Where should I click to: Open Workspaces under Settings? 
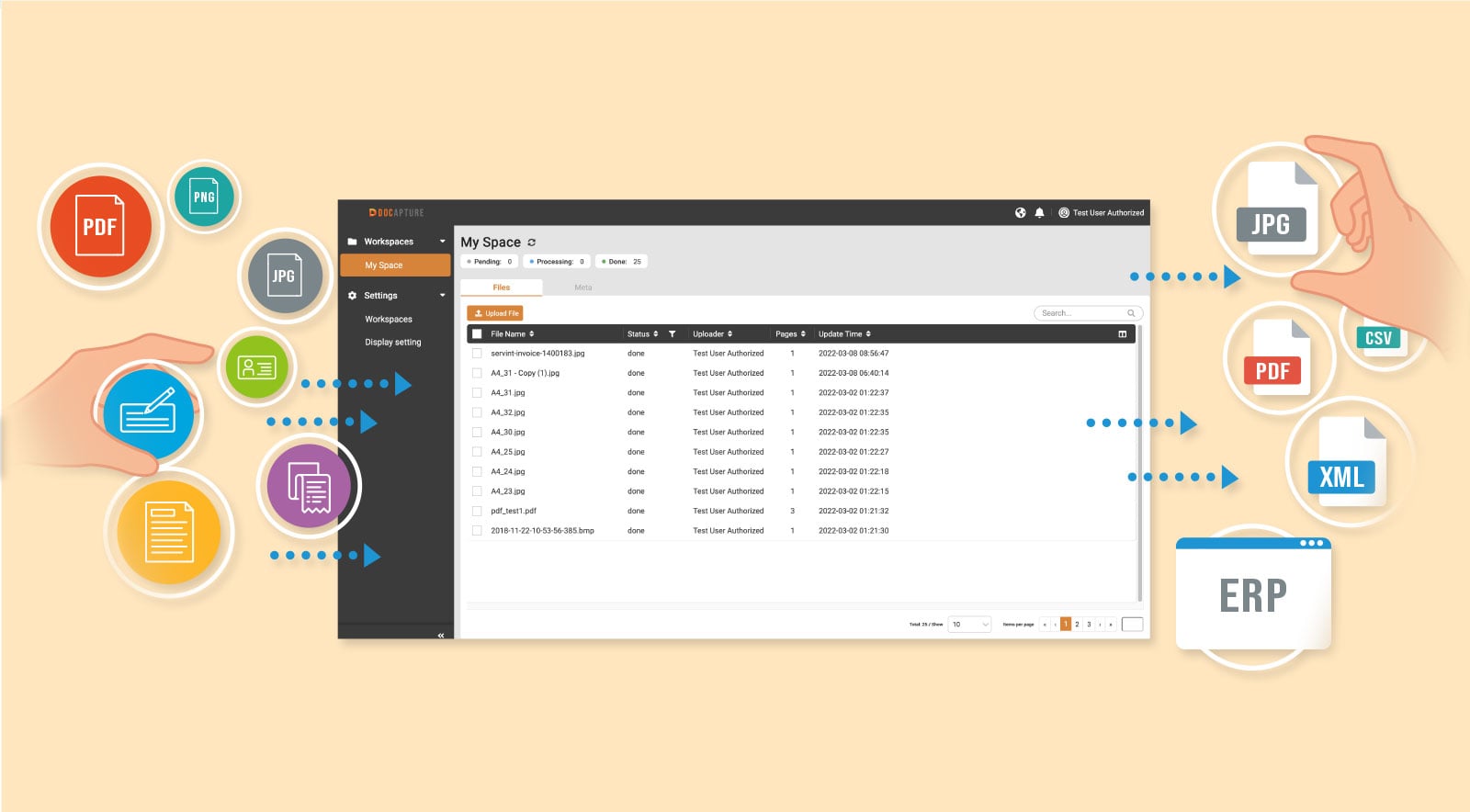click(389, 320)
